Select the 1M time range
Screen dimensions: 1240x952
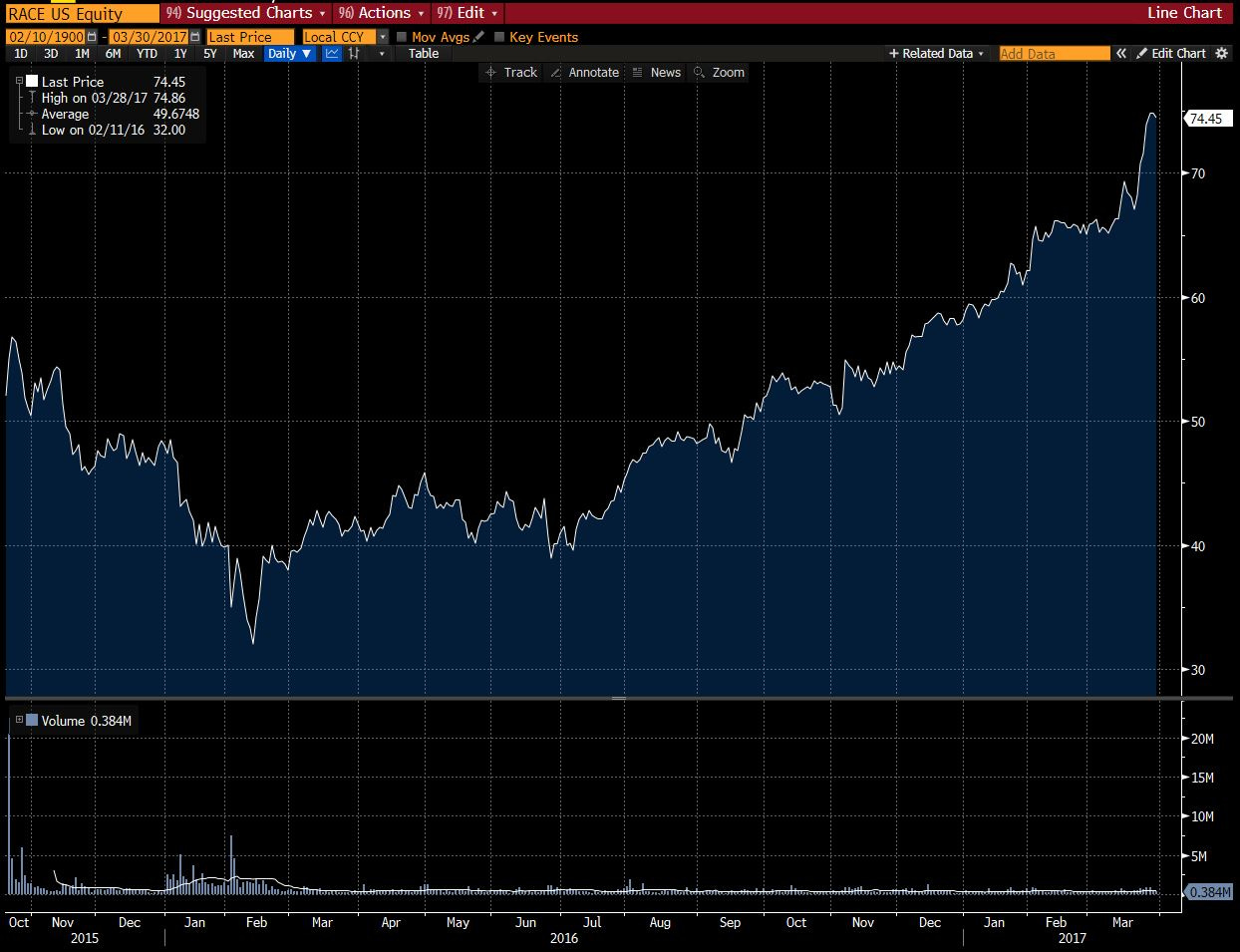[x=82, y=54]
